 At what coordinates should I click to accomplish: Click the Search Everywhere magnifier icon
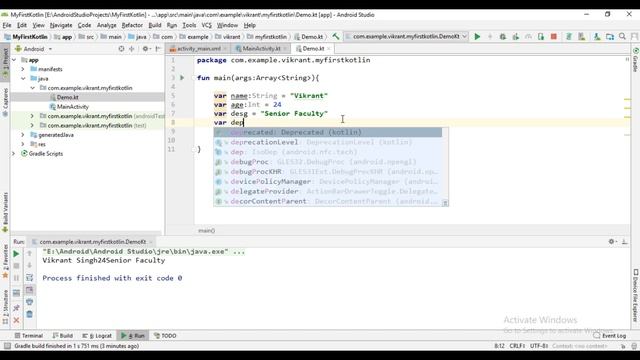(x=622, y=37)
